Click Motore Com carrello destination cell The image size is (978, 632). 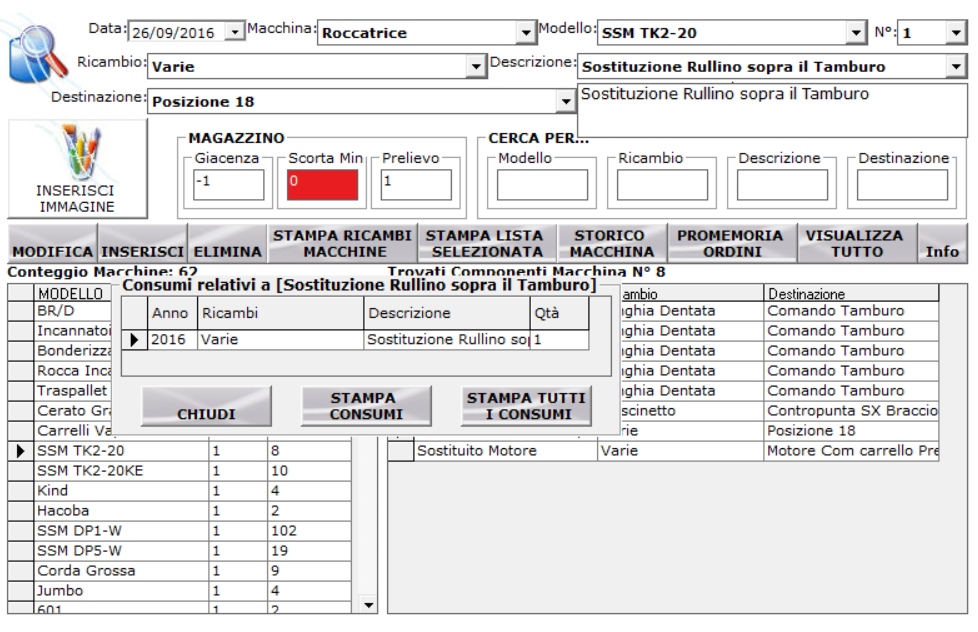[851, 450]
